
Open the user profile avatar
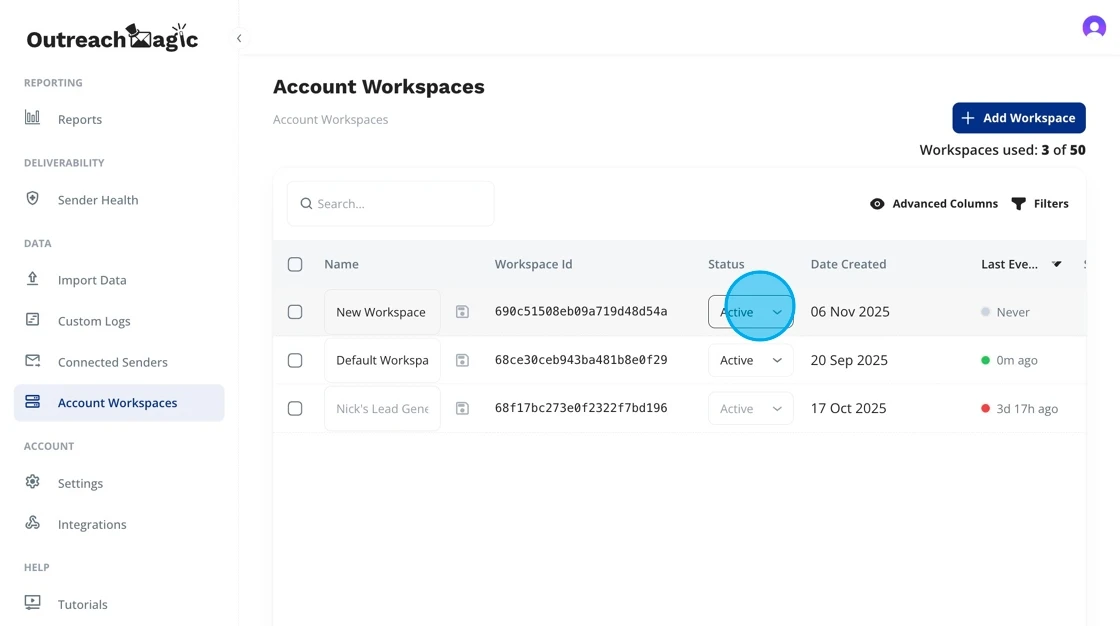(1094, 27)
